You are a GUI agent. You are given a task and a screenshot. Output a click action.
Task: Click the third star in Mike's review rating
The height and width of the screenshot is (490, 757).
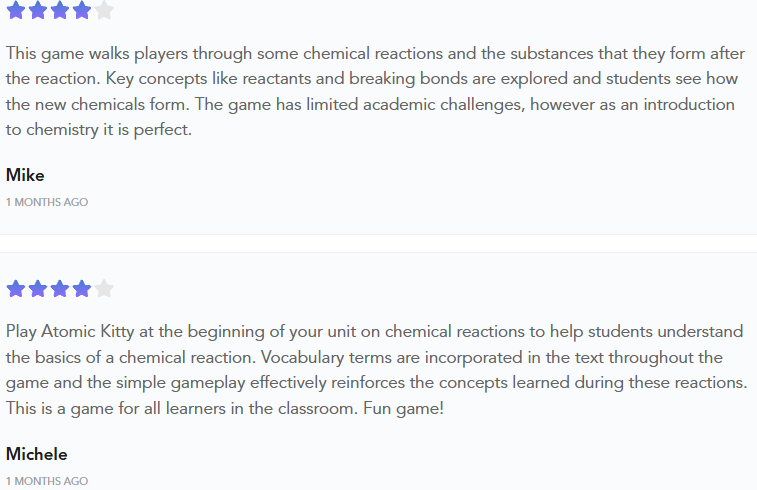[60, 10]
